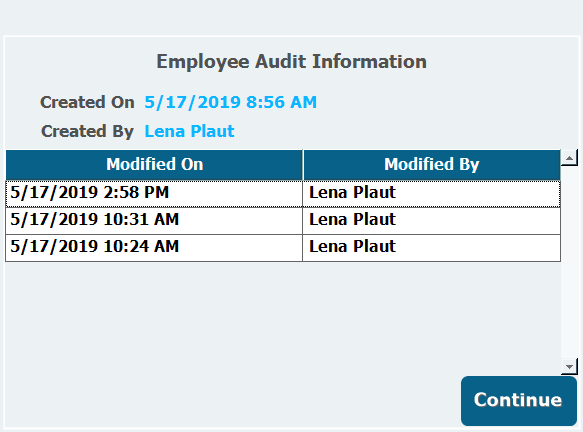Click the Created On label
The image size is (583, 432).
[x=87, y=102]
